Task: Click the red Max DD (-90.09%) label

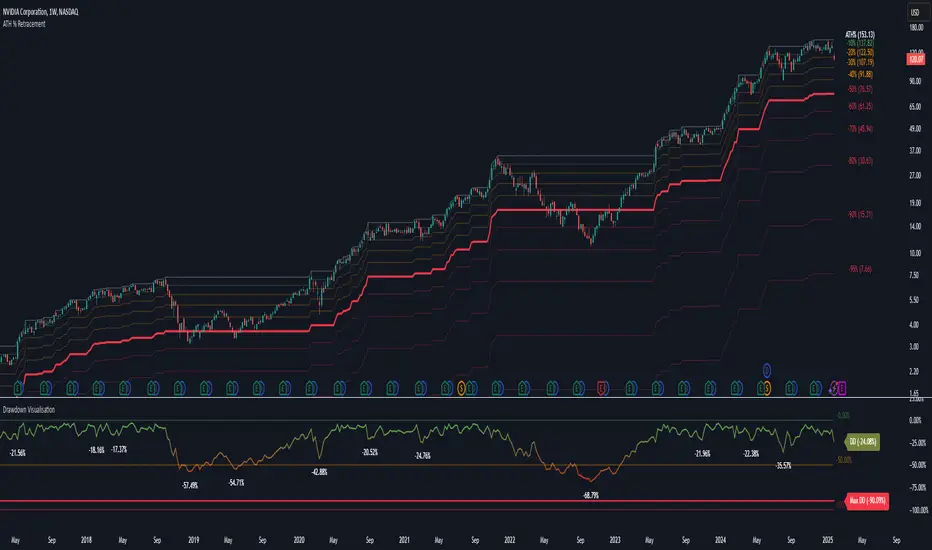Action: pyautogui.click(x=867, y=501)
